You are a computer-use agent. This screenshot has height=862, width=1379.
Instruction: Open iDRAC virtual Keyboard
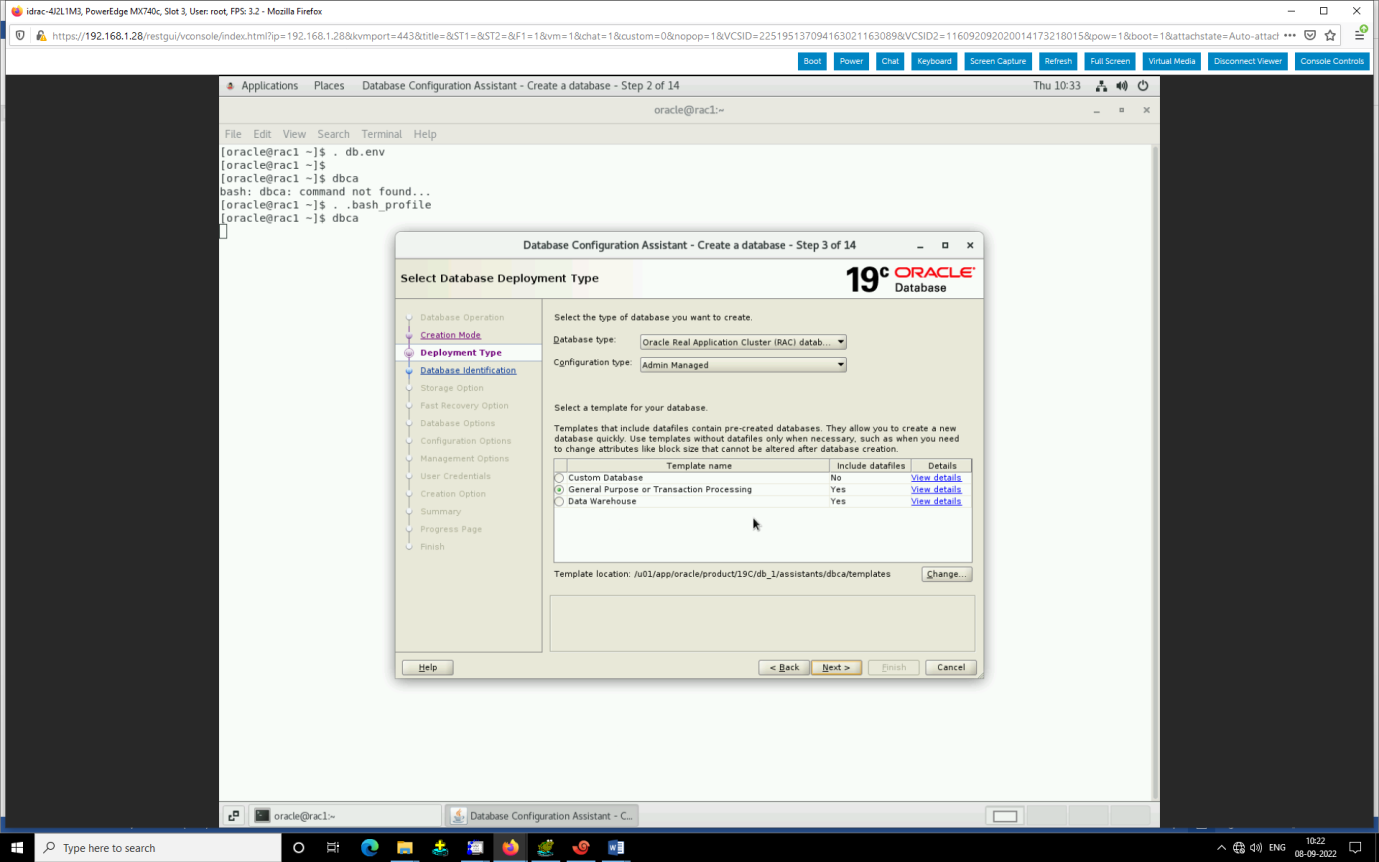tap(934, 61)
